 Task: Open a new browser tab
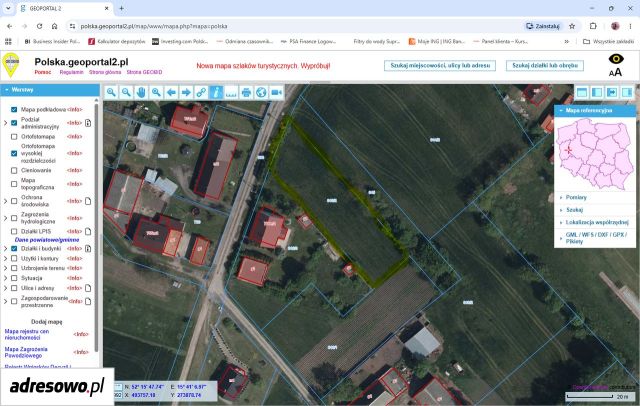121,8
